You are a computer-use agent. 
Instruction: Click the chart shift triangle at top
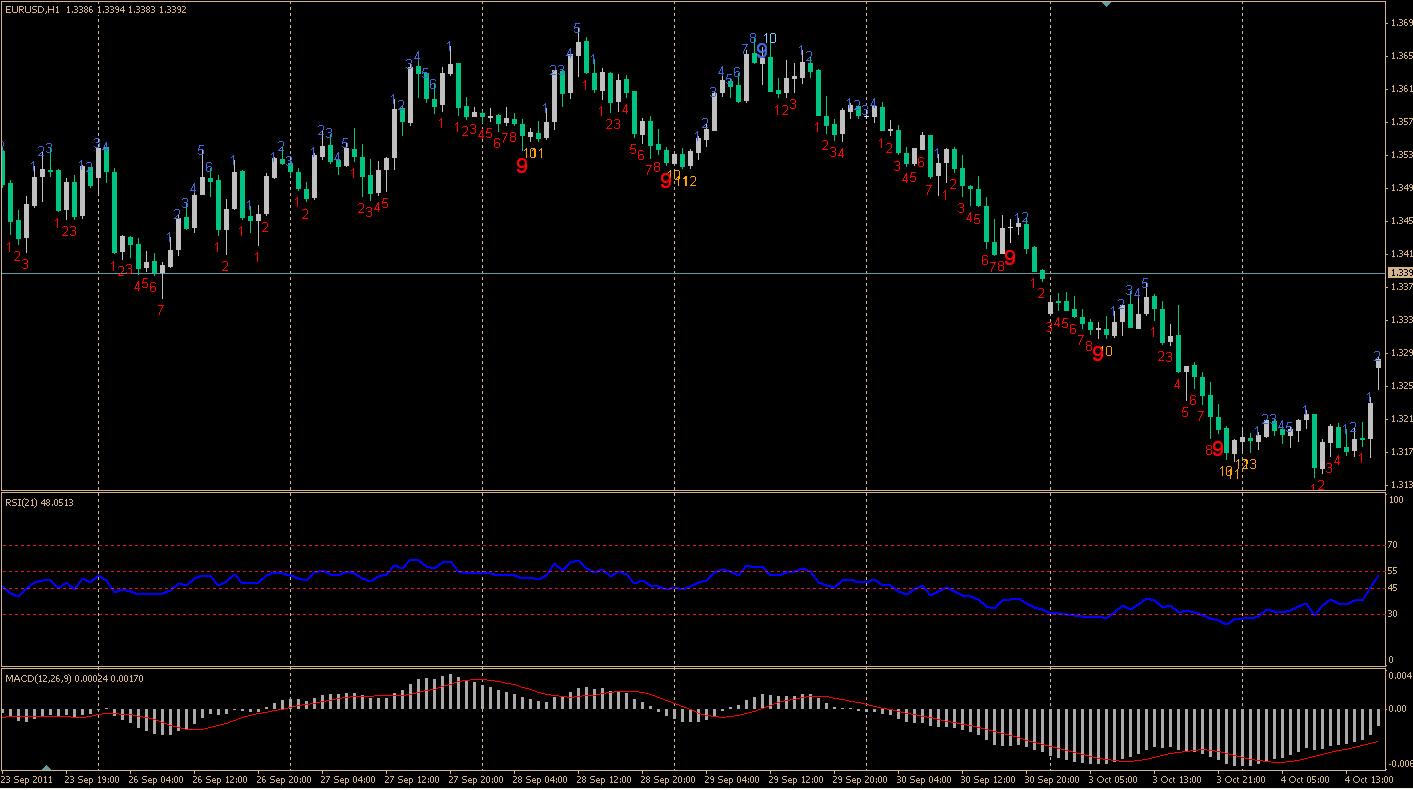click(x=1106, y=5)
